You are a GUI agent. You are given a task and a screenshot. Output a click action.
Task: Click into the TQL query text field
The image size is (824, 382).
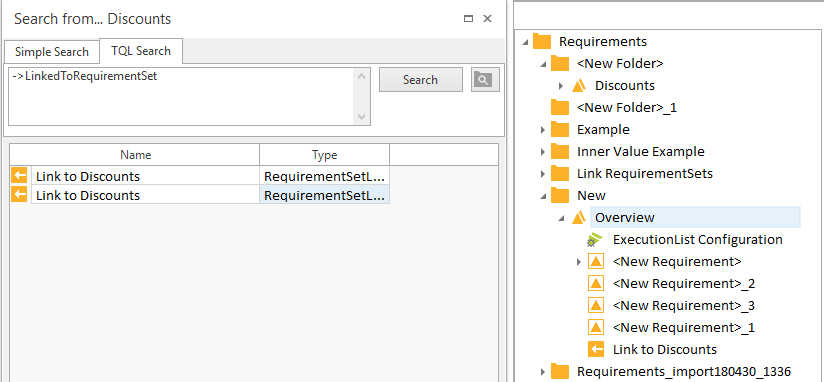182,96
